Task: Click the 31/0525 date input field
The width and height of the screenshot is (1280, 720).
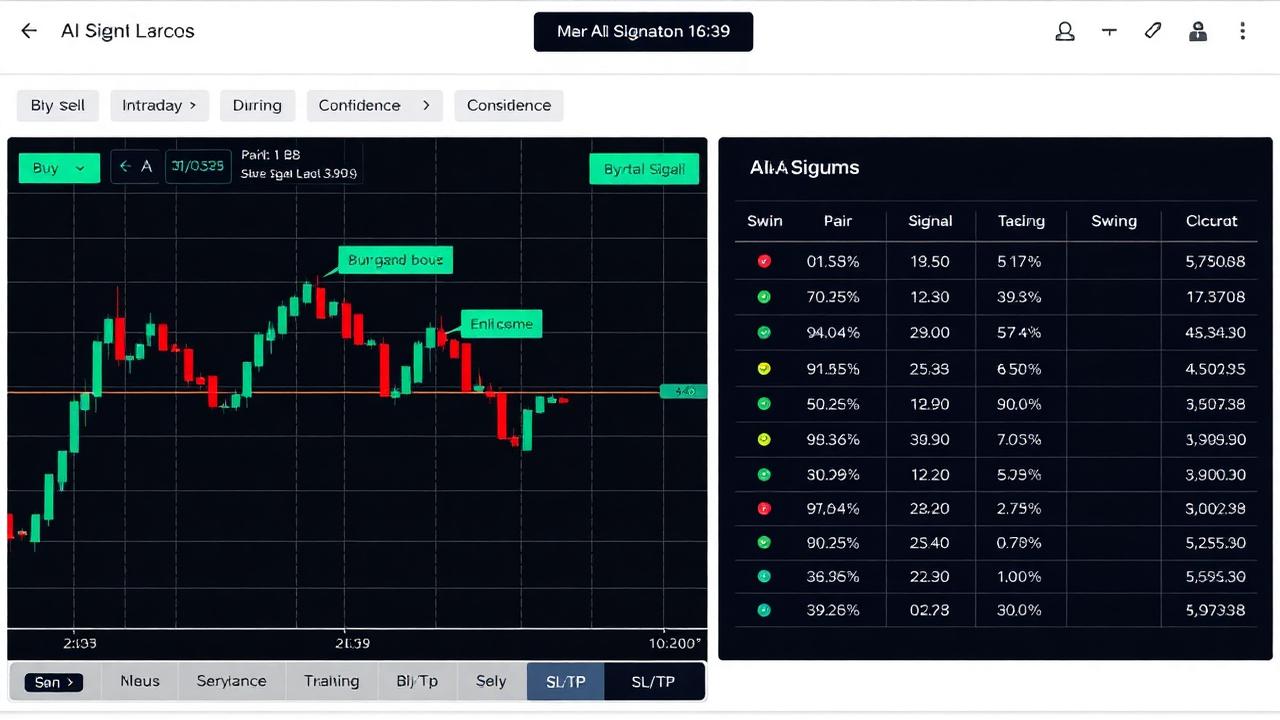Action: pos(197,166)
